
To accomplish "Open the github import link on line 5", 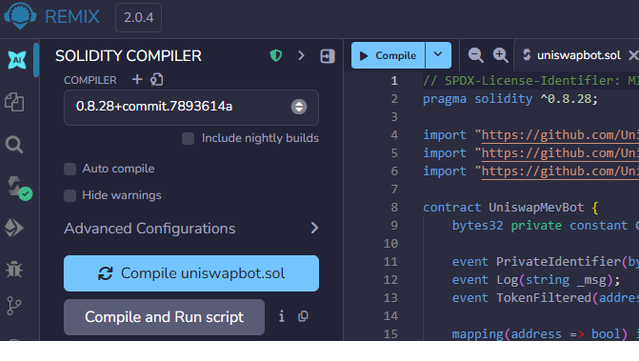I will (x=560, y=153).
